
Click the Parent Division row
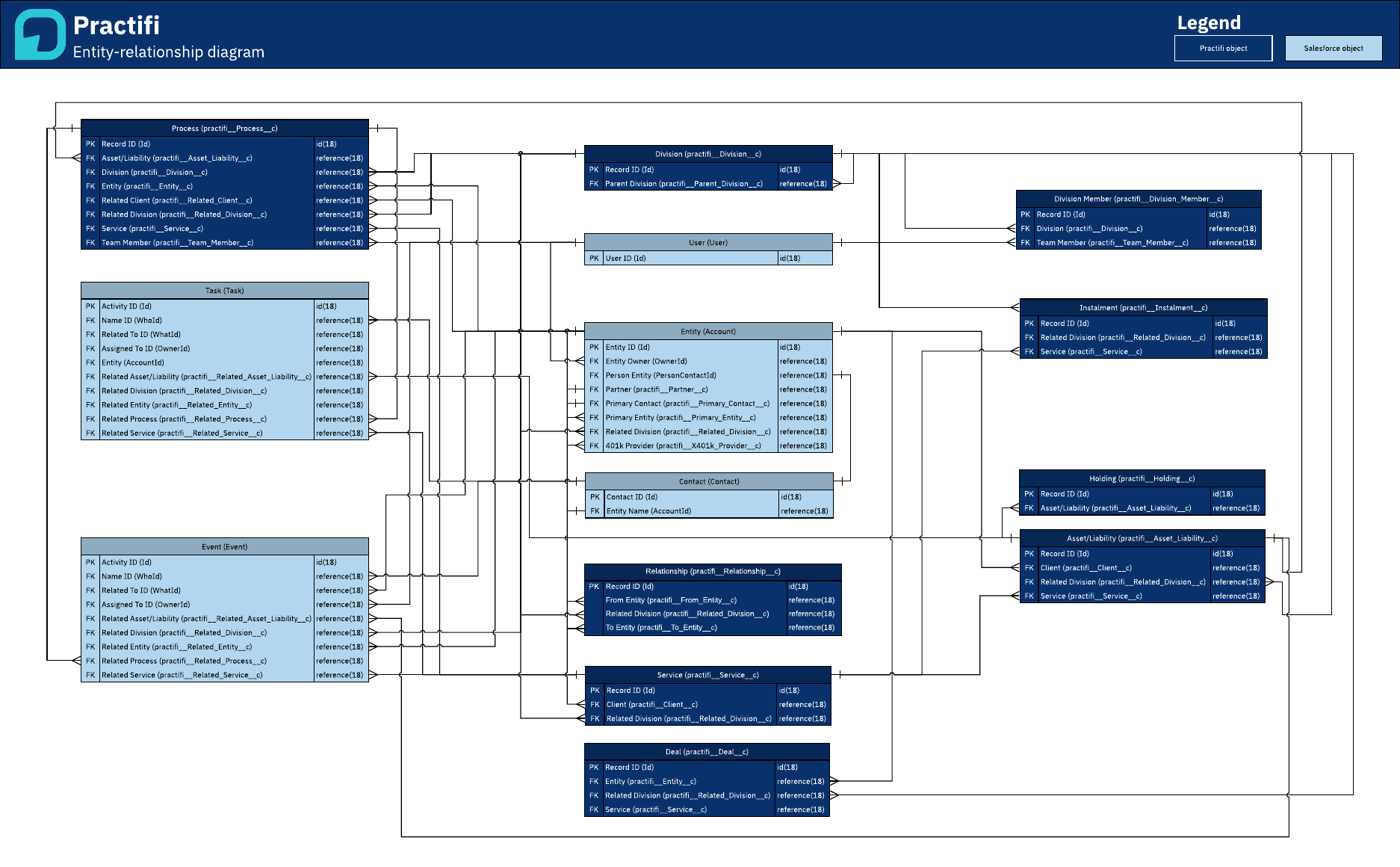coord(708,184)
